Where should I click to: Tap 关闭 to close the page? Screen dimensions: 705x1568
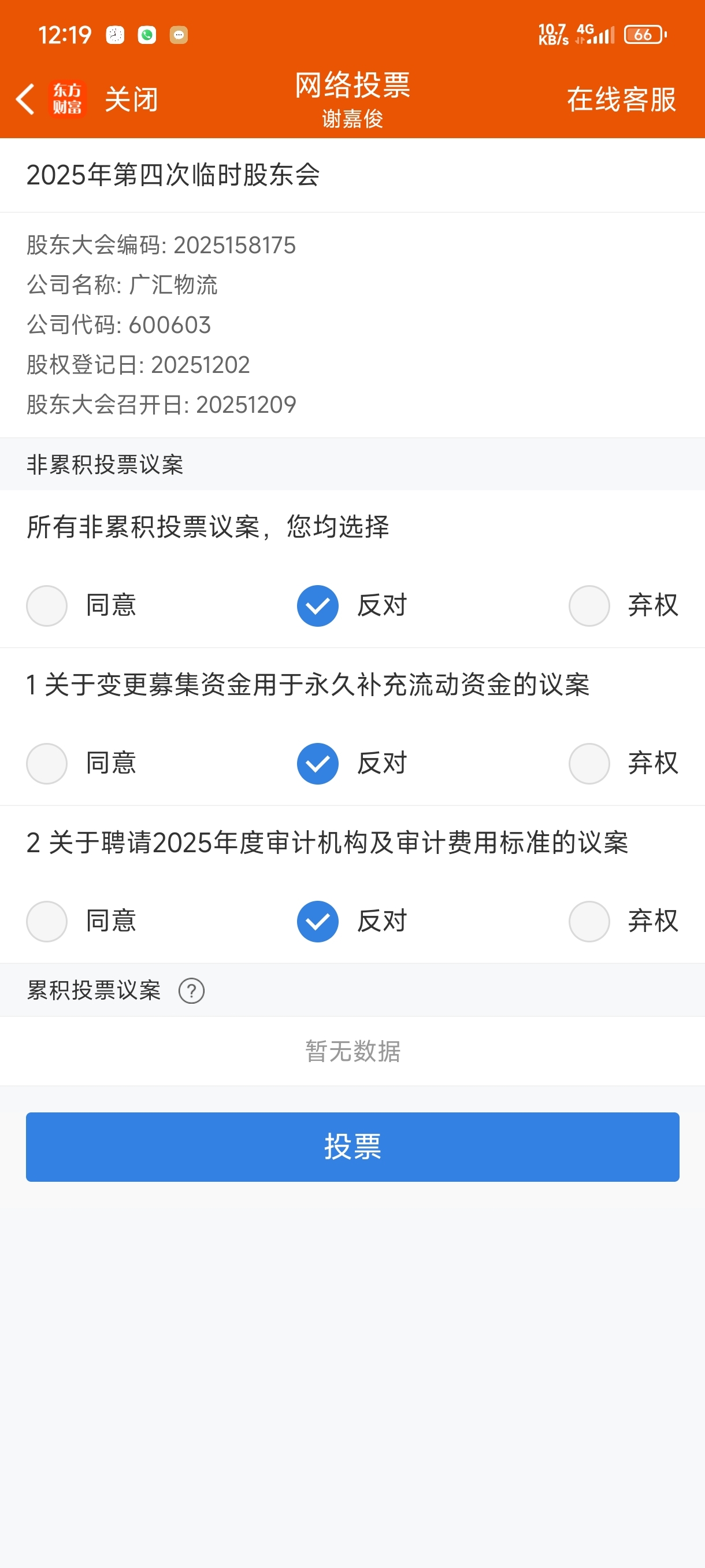pos(131,99)
